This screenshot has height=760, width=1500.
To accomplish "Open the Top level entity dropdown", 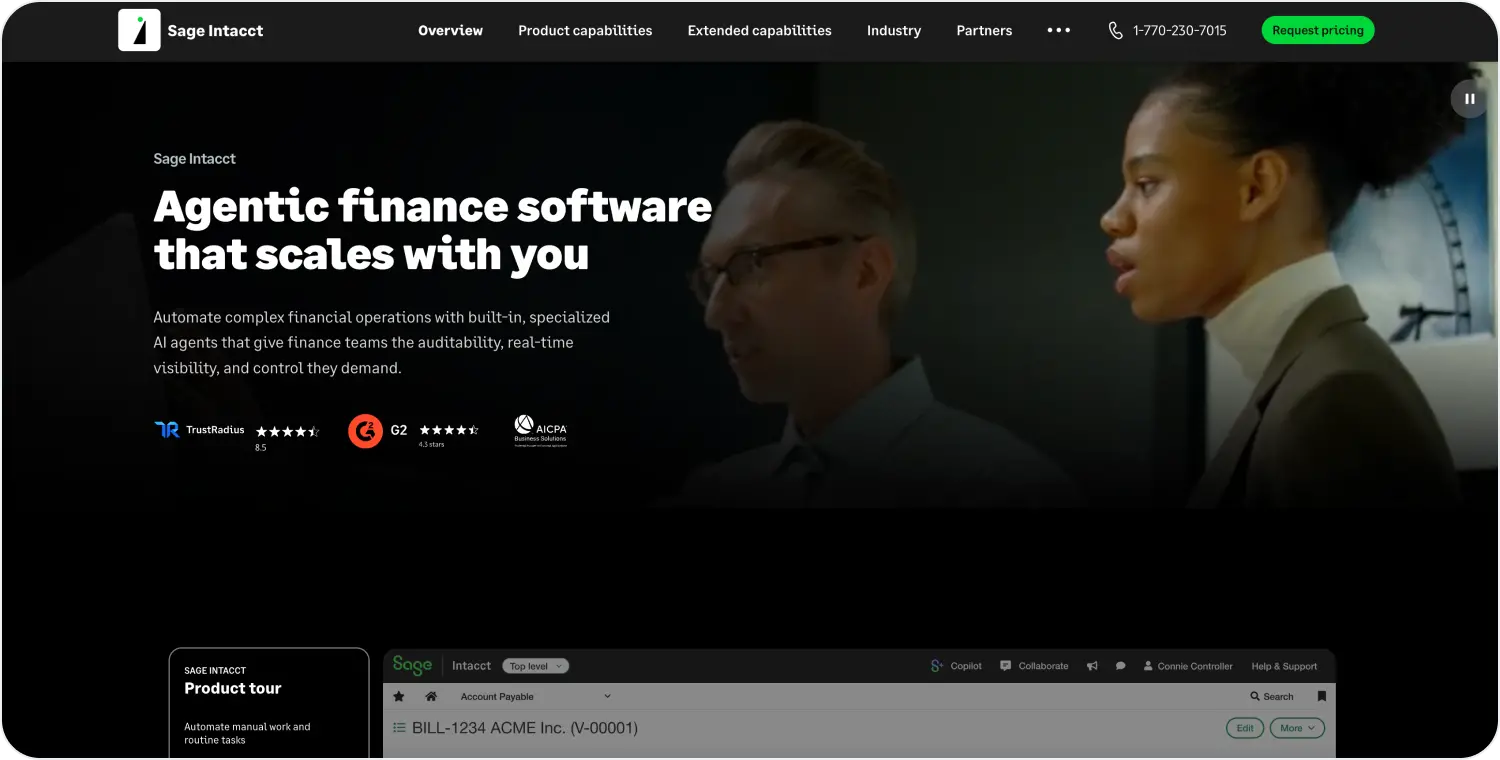I will [x=535, y=666].
